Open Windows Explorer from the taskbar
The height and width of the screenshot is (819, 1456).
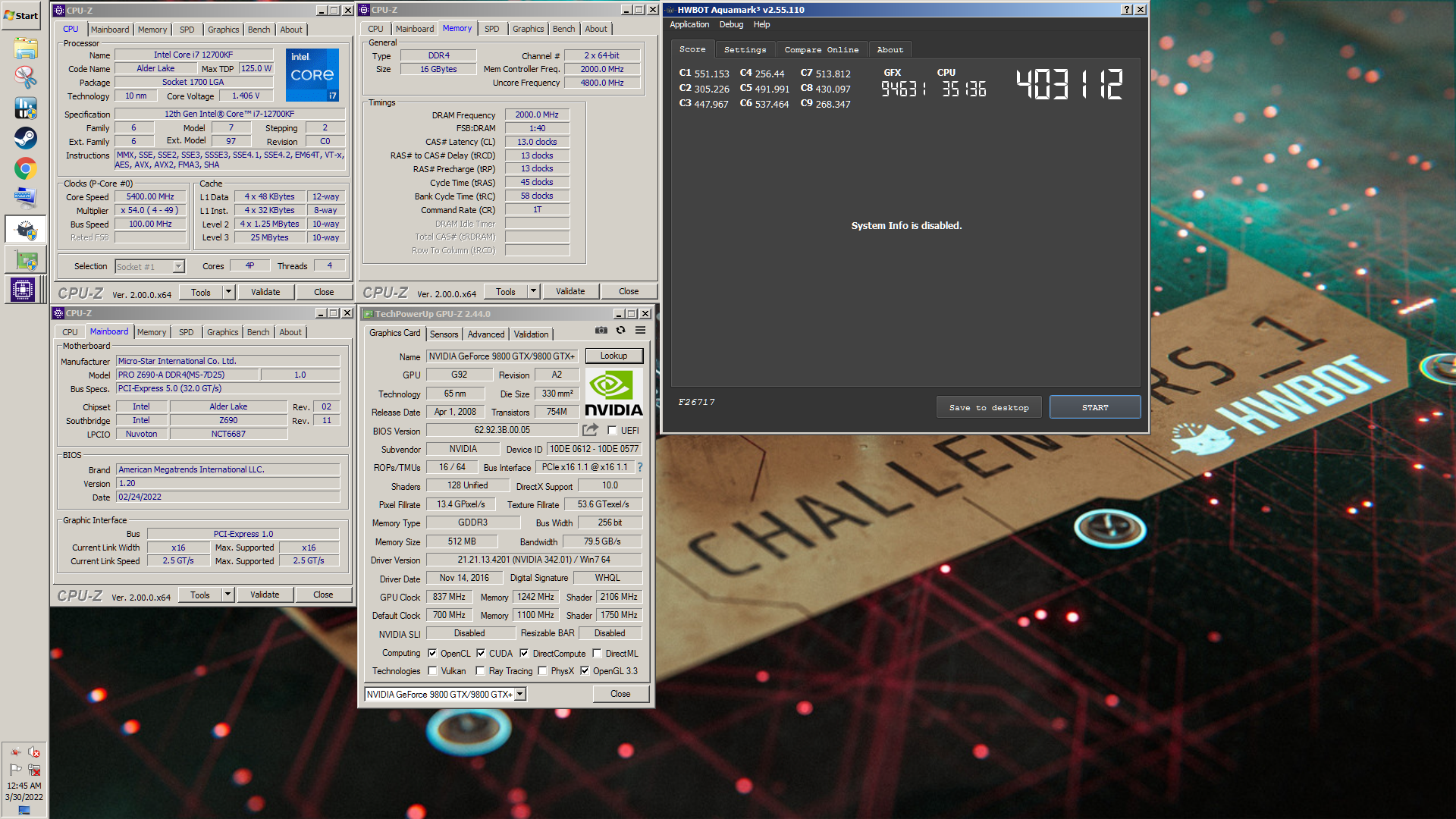pyautogui.click(x=25, y=49)
